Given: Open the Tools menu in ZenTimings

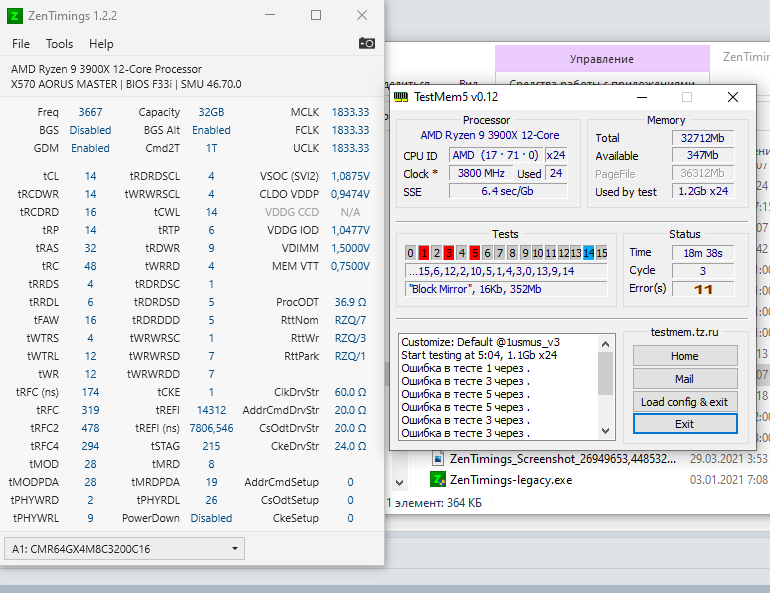Looking at the screenshot, I should tap(59, 44).
